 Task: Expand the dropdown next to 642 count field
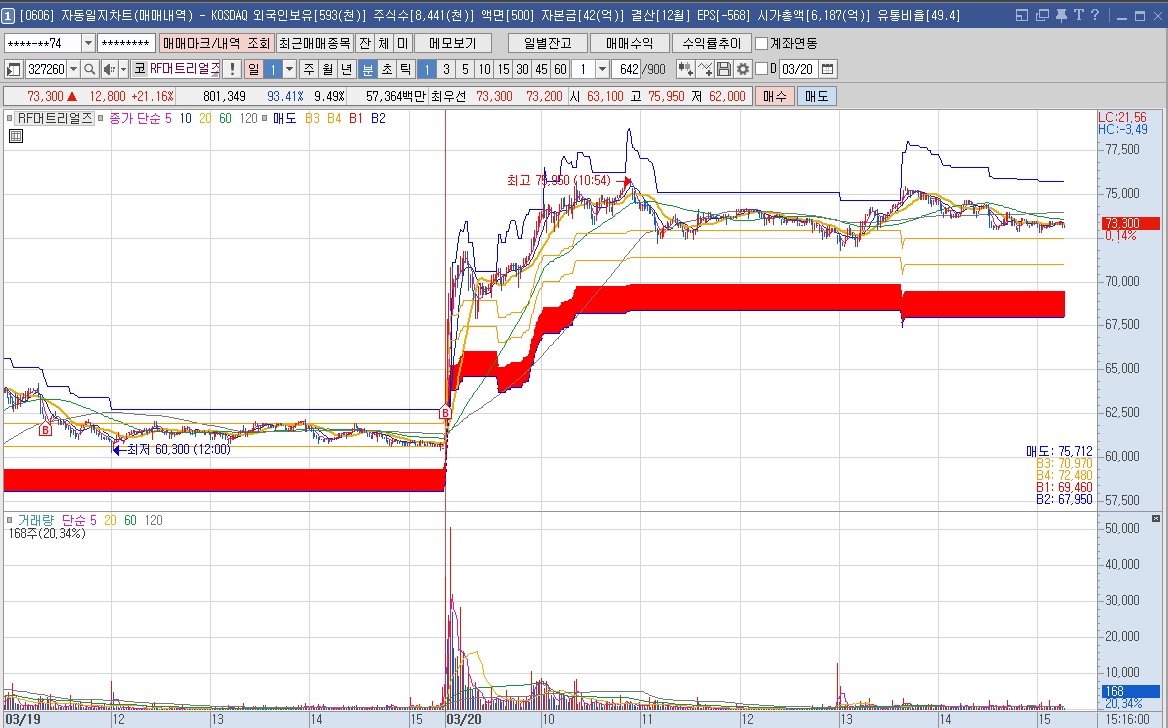click(x=602, y=69)
